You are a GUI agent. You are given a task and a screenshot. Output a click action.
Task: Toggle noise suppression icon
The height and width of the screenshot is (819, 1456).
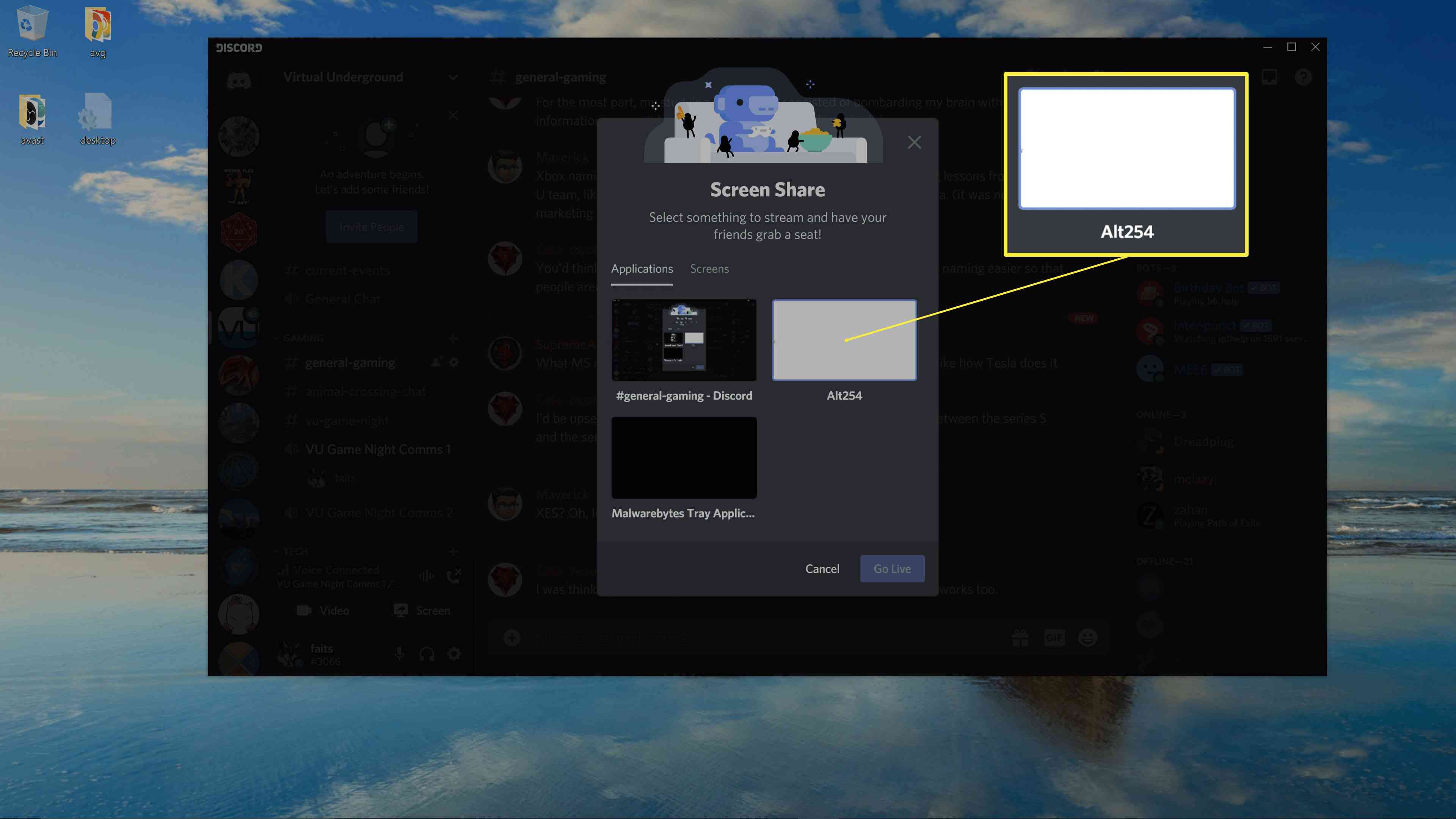[x=426, y=576]
